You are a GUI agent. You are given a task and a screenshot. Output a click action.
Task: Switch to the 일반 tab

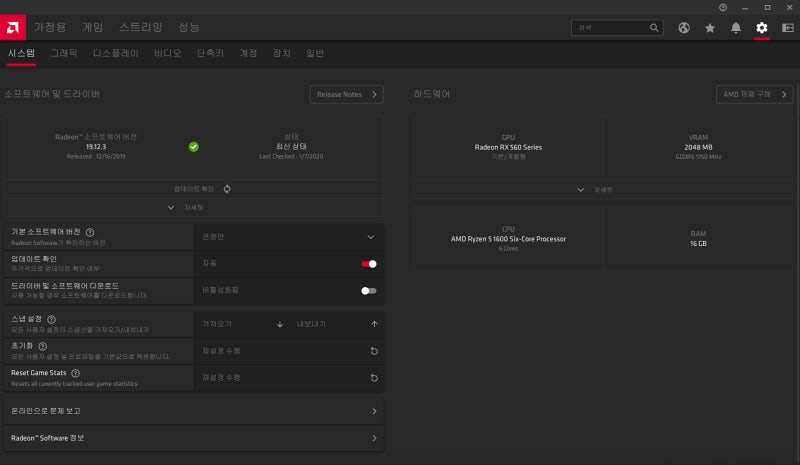point(315,53)
